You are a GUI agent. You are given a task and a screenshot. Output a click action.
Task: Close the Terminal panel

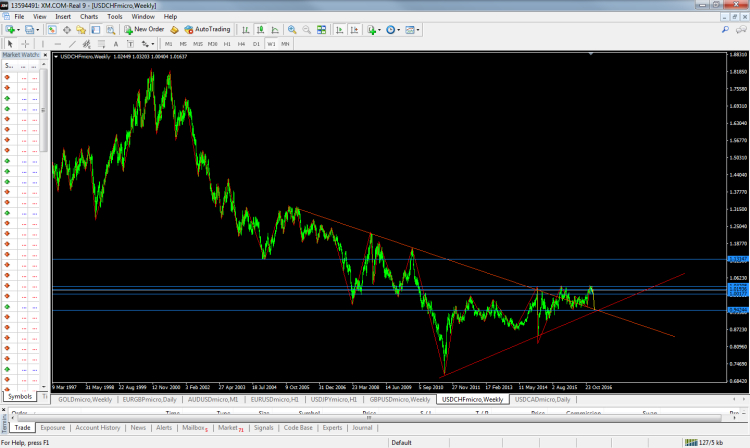coord(3,410)
